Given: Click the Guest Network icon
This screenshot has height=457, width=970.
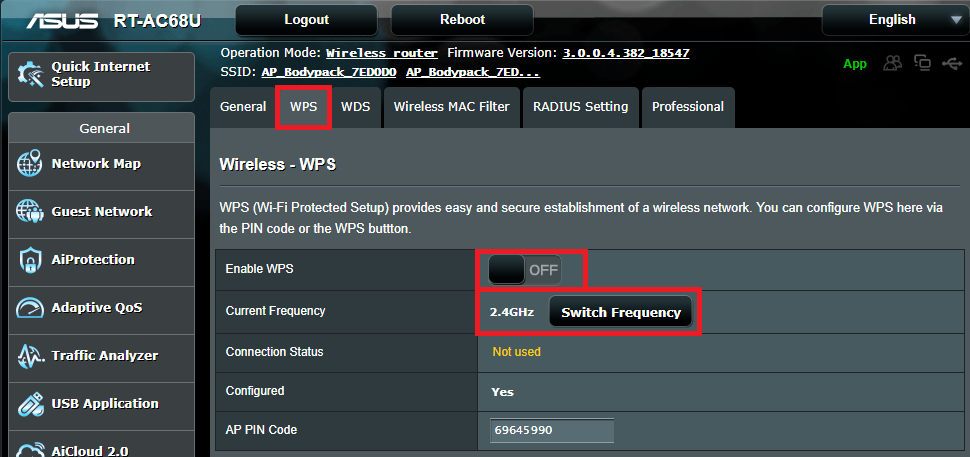Looking at the screenshot, I should point(30,211).
